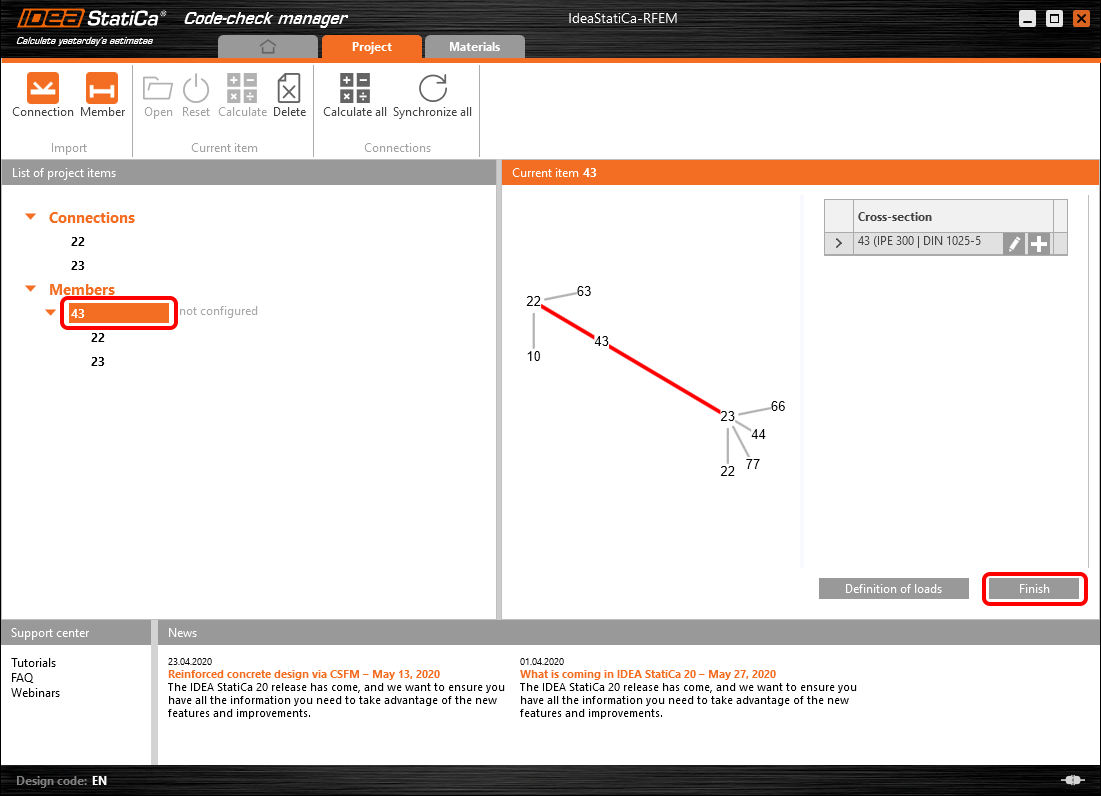The width and height of the screenshot is (1101, 796).
Task: Click member label 63 in diagram
Action: click(584, 291)
